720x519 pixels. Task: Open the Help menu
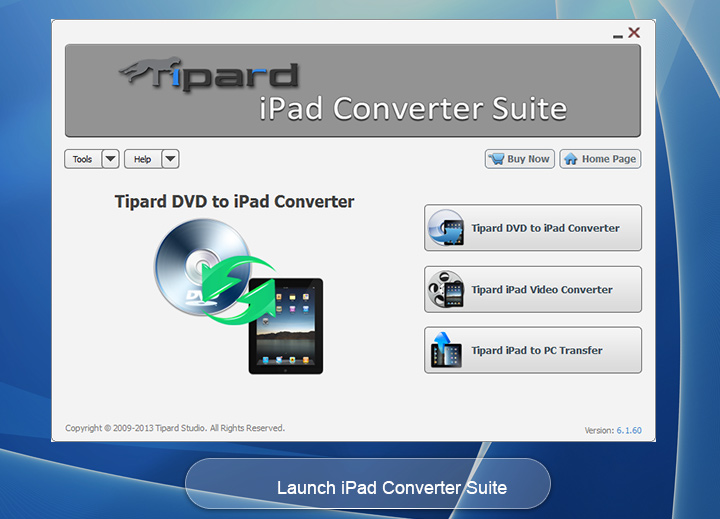point(143,159)
